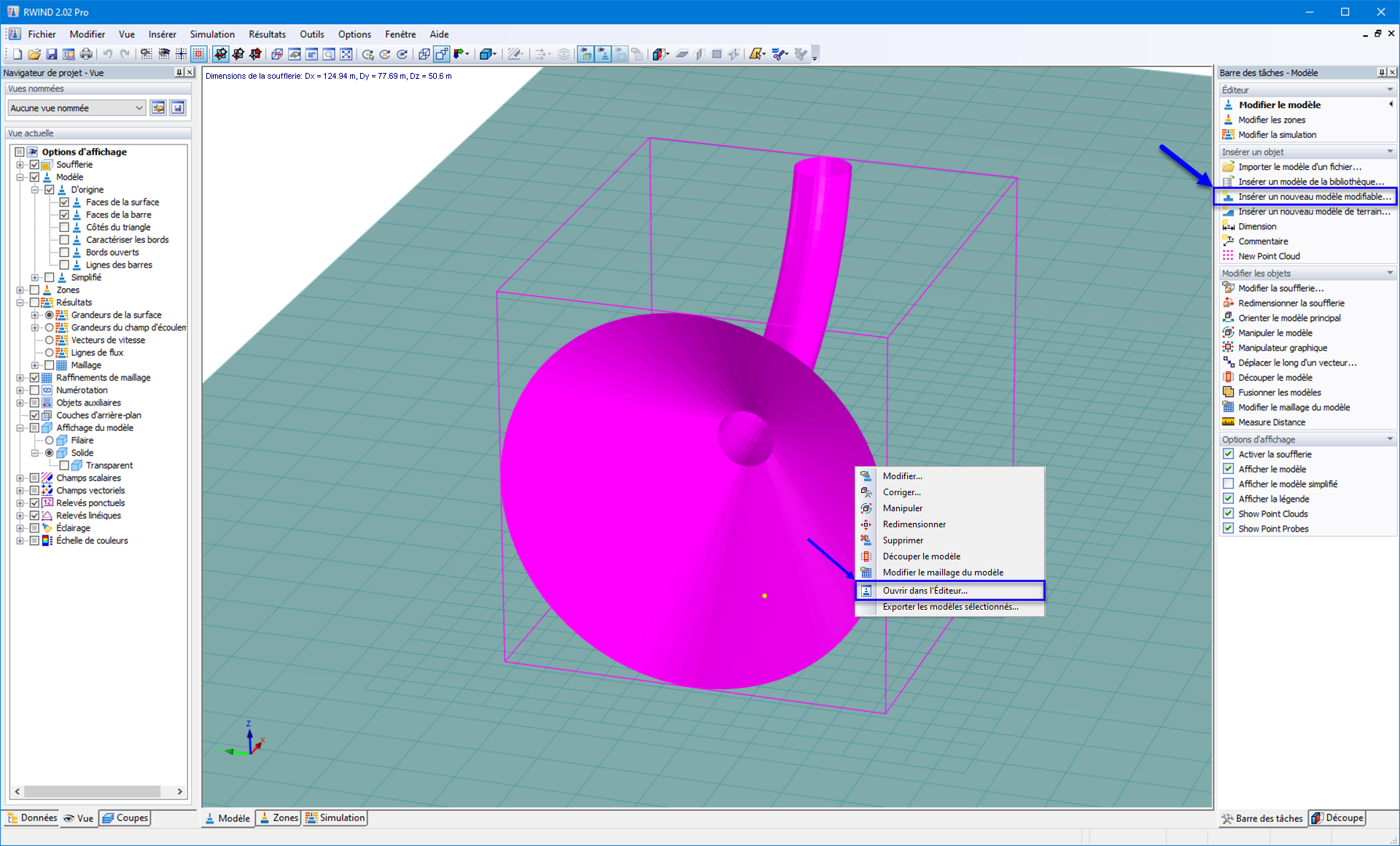
Task: Select the Filaire display radio button
Action: (x=50, y=441)
